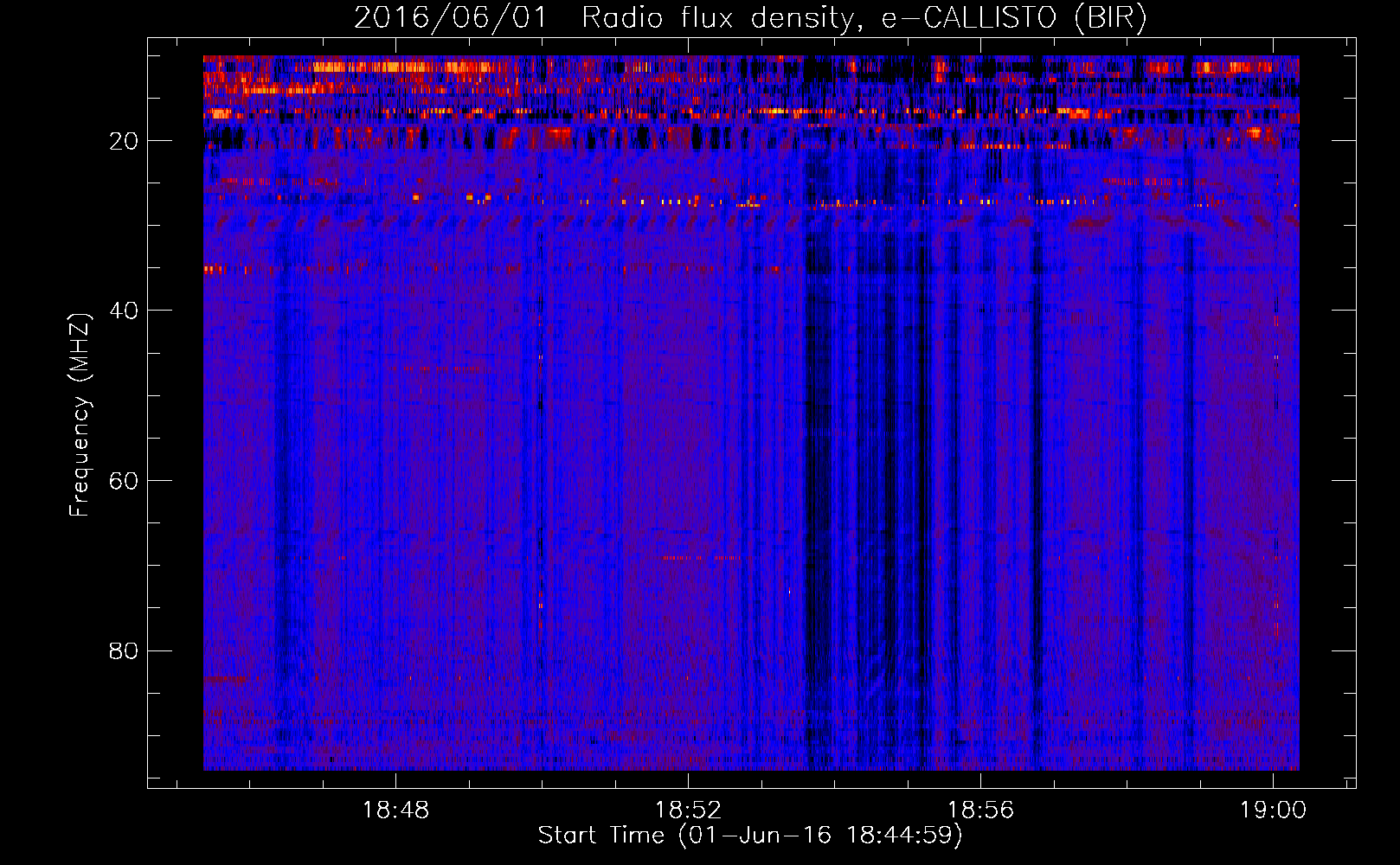The width and height of the screenshot is (1400, 865).
Task: Click the plot title "2016/06/01 Radio flux density, e-CALLISTO (BIR)"
Action: click(x=750, y=18)
